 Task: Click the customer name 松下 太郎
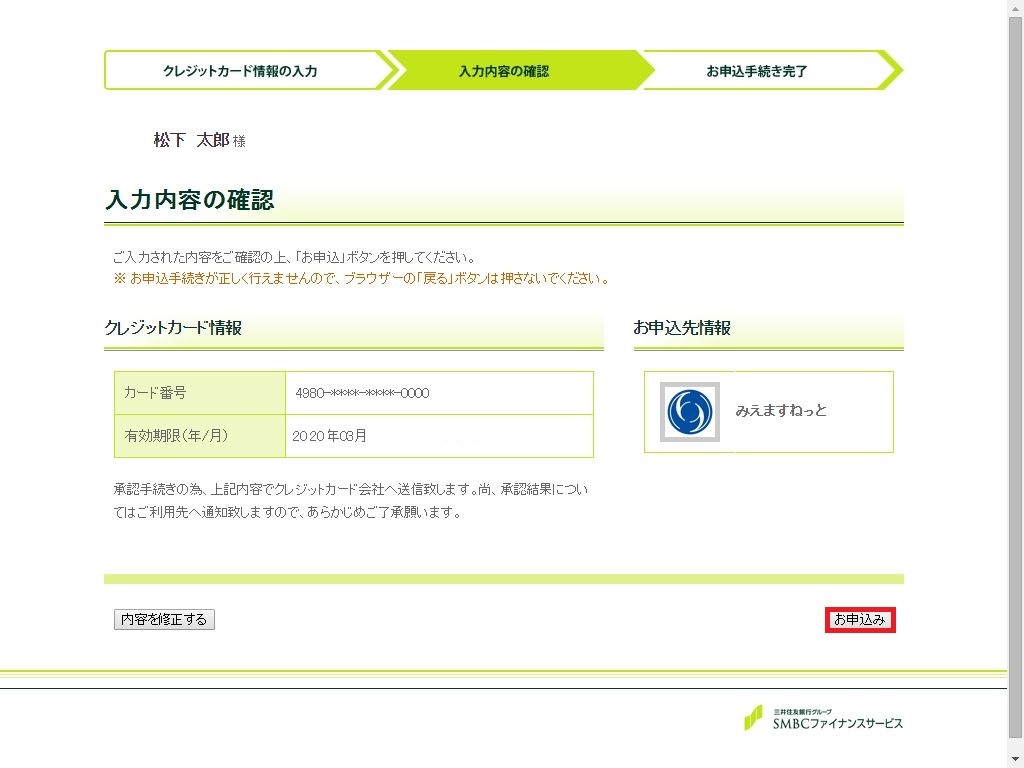pos(192,141)
